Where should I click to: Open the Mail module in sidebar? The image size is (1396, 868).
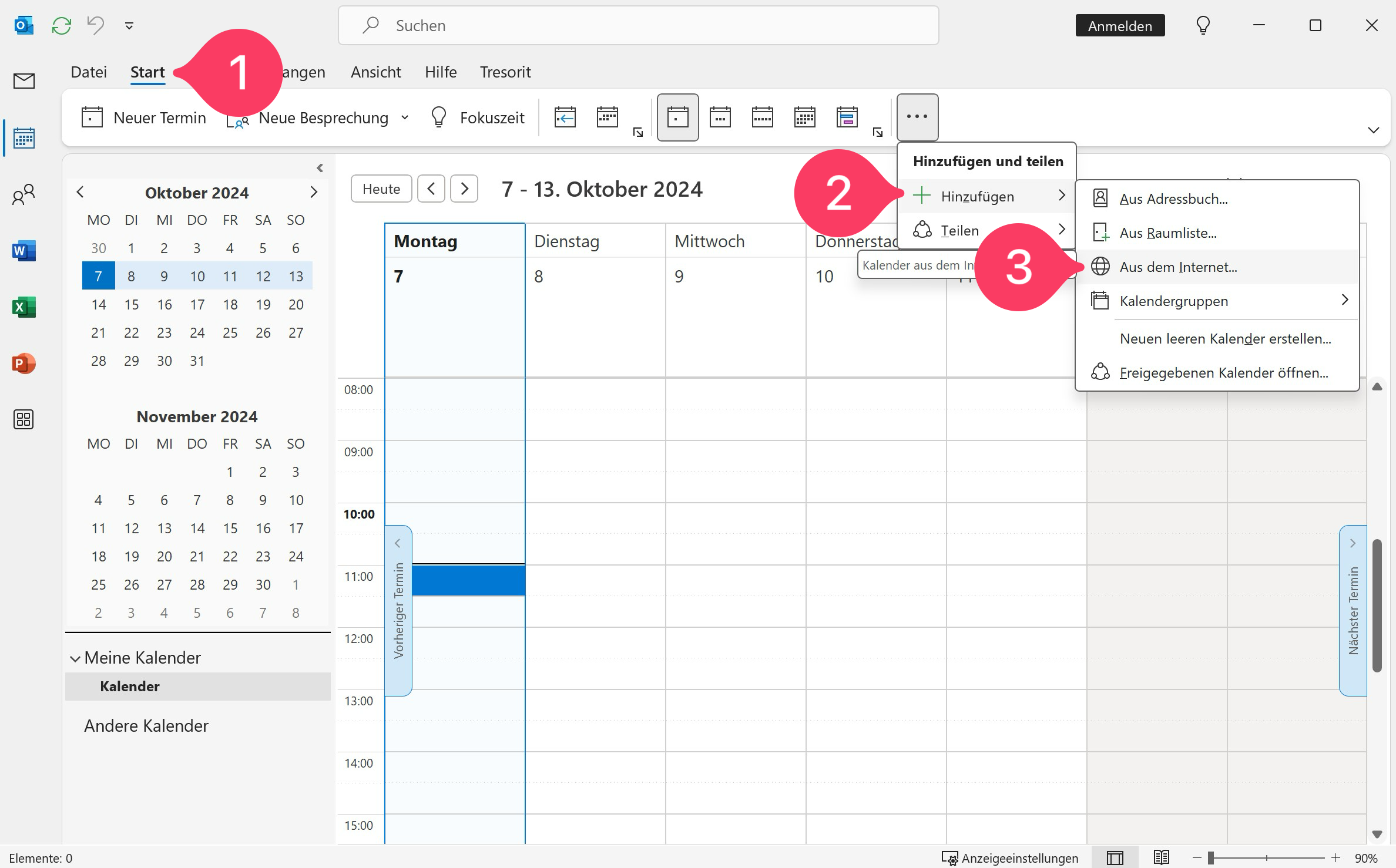coord(24,80)
